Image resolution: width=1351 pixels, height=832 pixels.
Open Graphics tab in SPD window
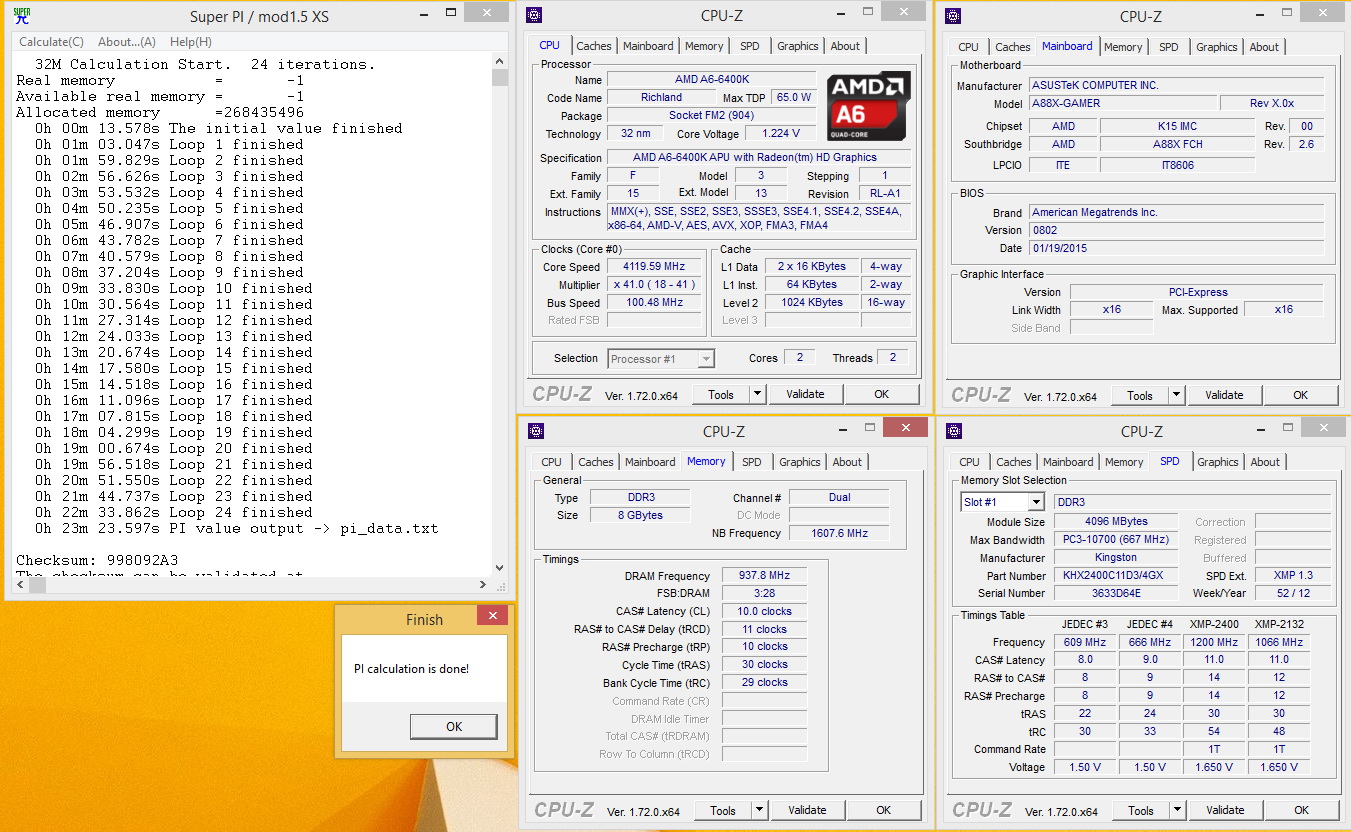[1218, 462]
